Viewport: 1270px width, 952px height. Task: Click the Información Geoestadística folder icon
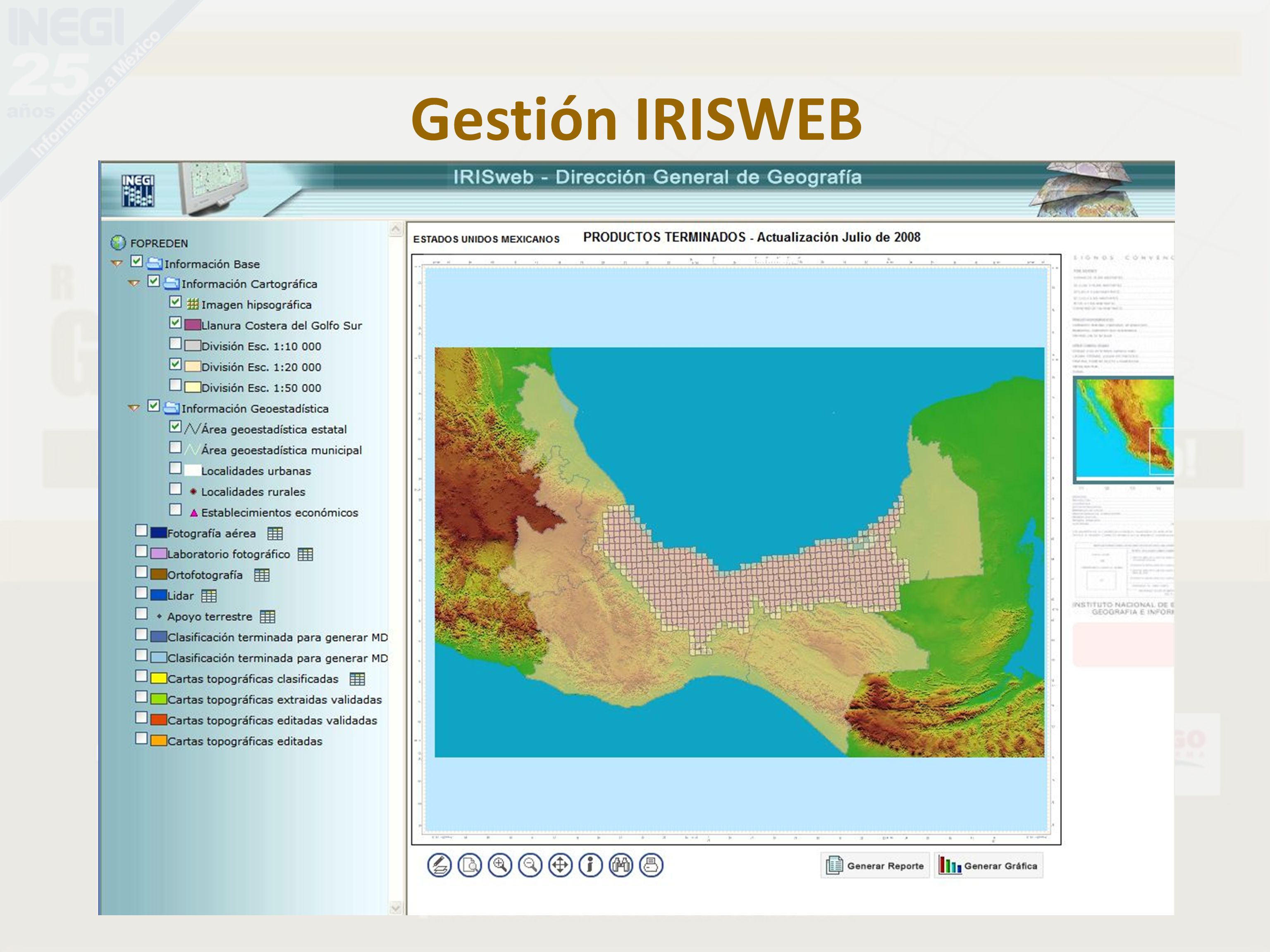tap(172, 408)
